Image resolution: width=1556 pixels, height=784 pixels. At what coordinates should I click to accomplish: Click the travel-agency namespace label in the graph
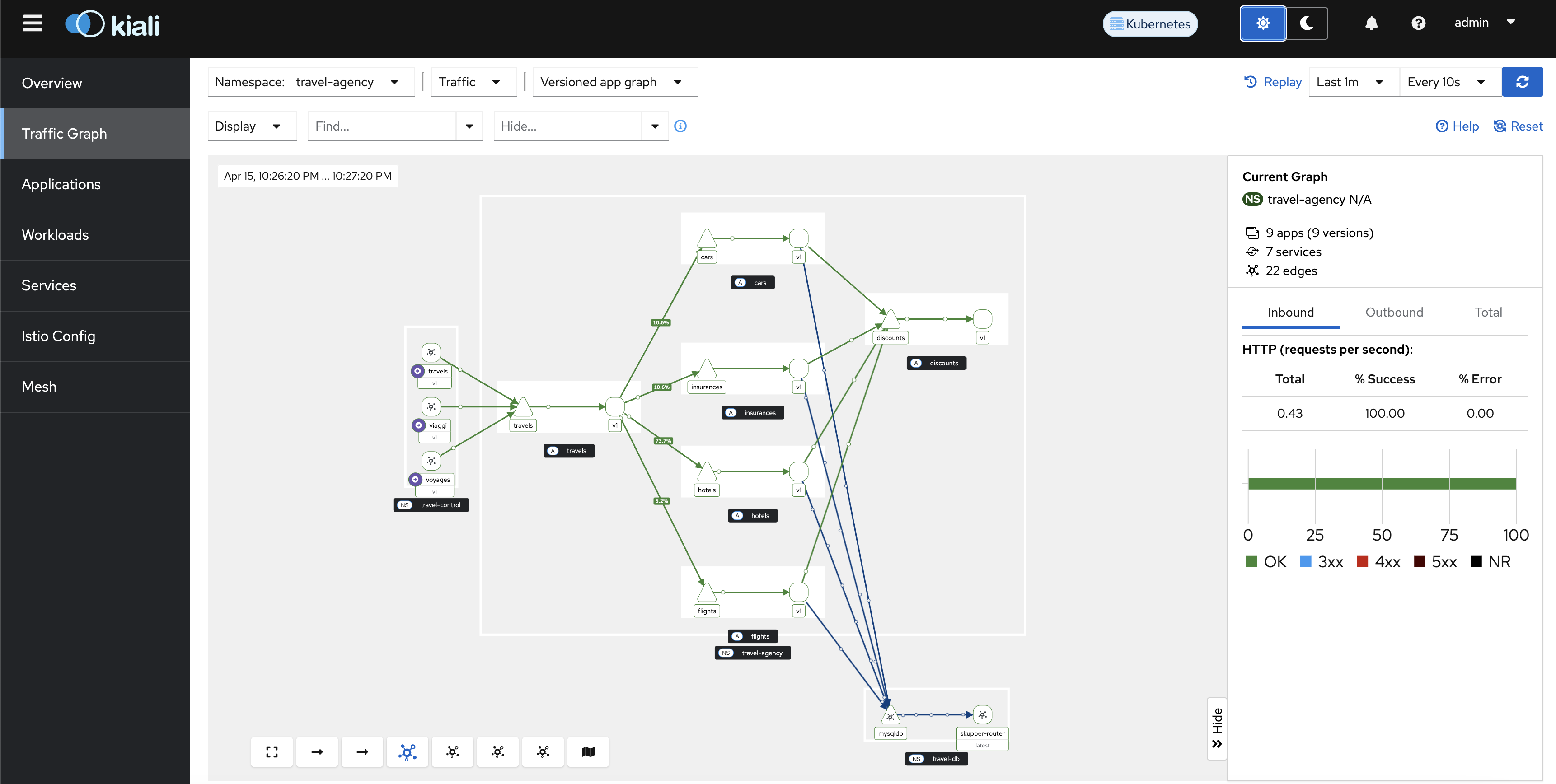click(x=753, y=653)
